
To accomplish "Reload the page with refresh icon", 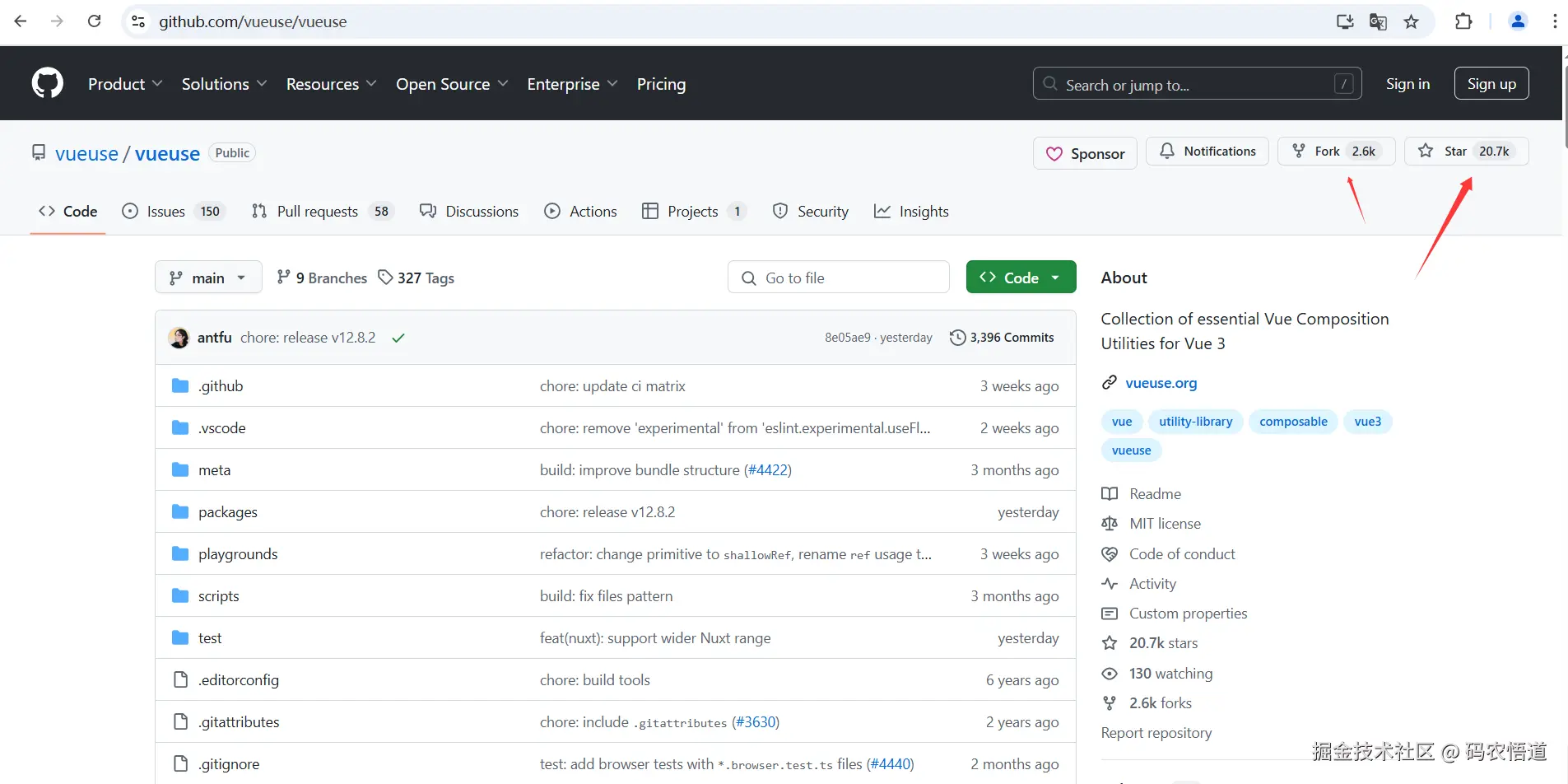I will pos(95,21).
